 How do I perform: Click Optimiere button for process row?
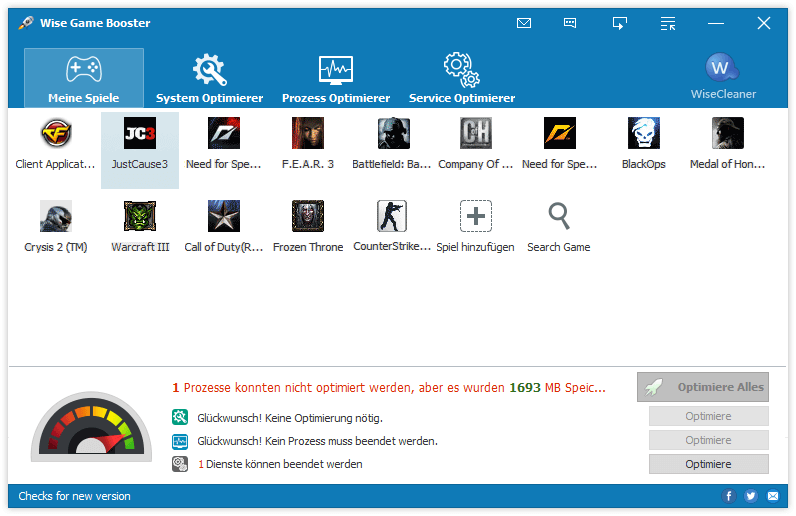(x=709, y=440)
